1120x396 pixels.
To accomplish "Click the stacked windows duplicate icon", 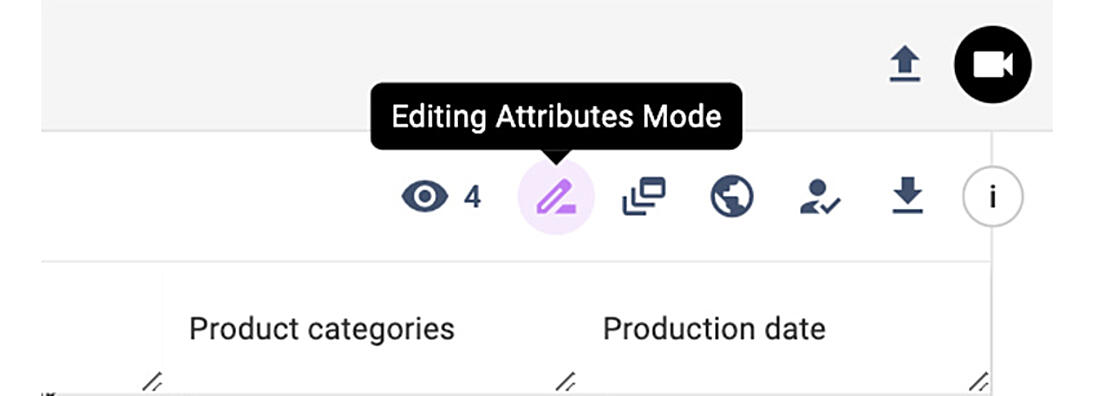I will point(644,196).
